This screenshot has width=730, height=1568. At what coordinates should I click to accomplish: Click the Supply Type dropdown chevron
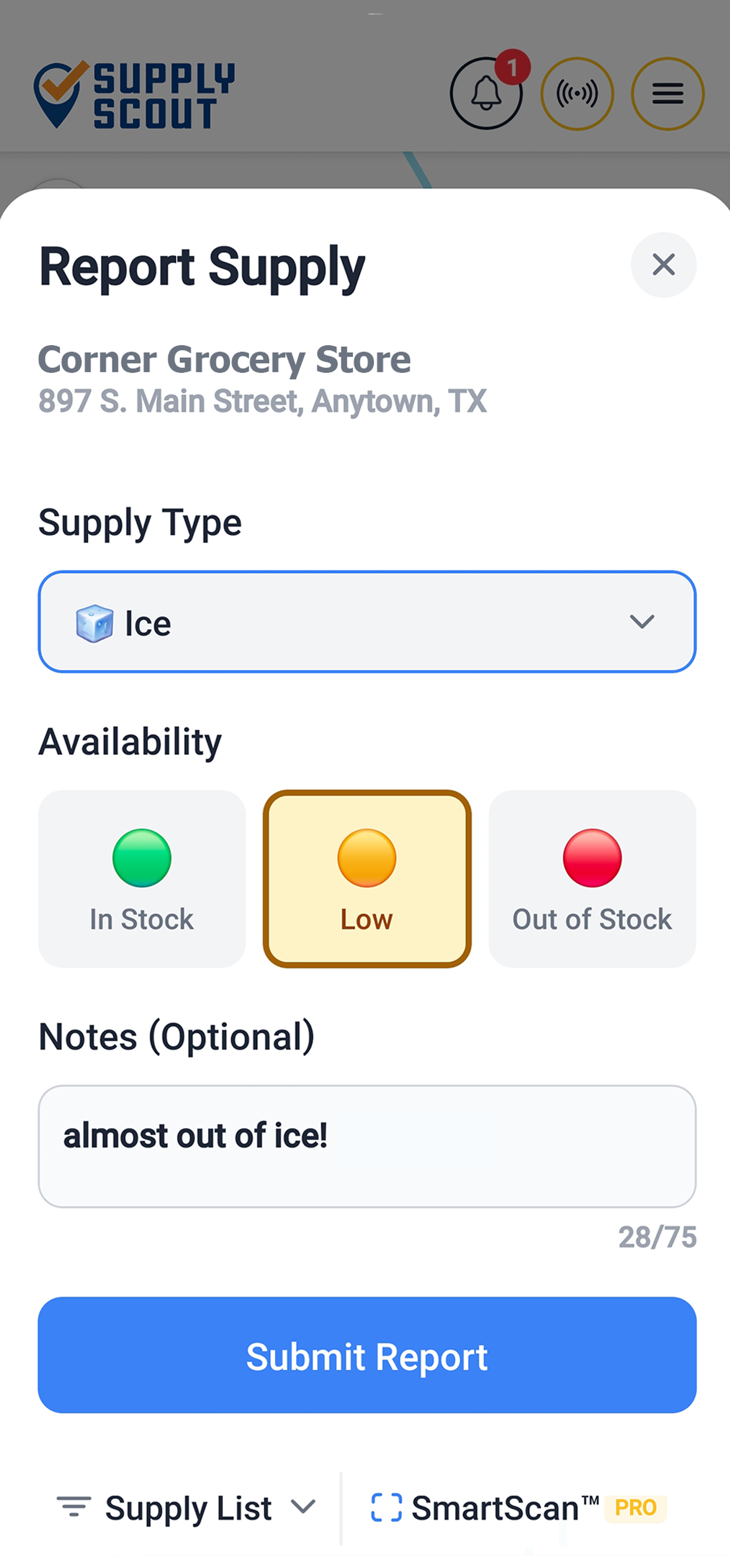[x=642, y=621]
